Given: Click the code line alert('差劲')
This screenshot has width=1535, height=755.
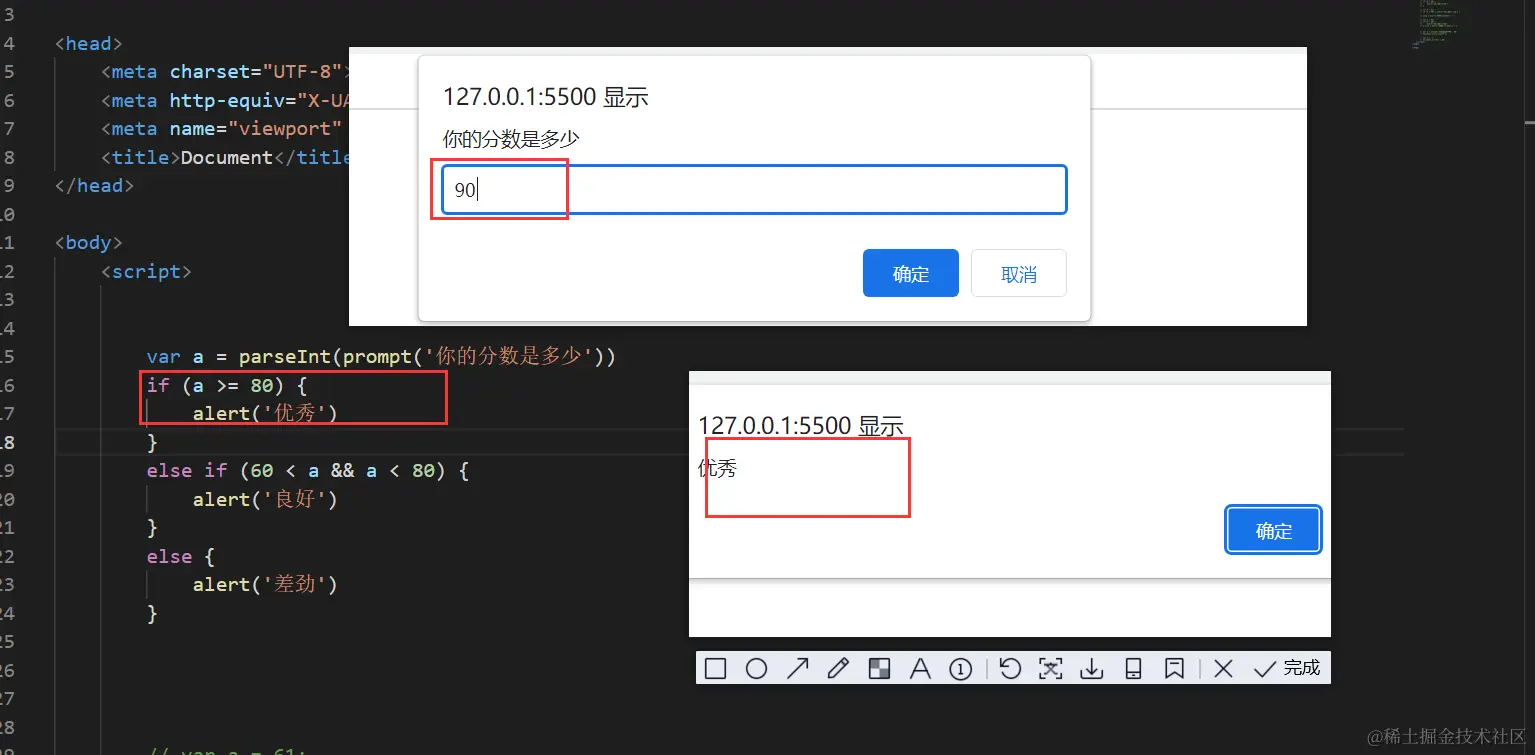Looking at the screenshot, I should coord(265,584).
